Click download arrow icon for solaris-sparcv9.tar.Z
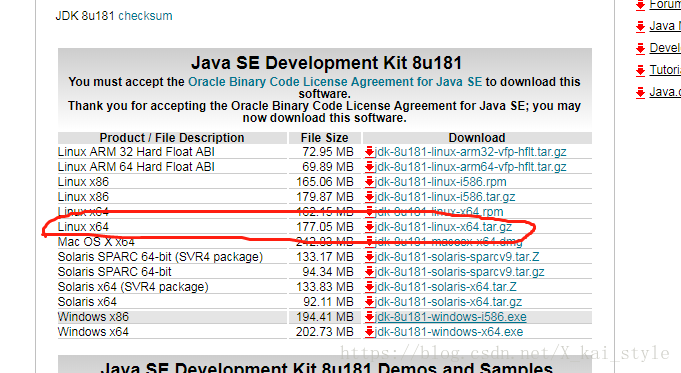 370,257
